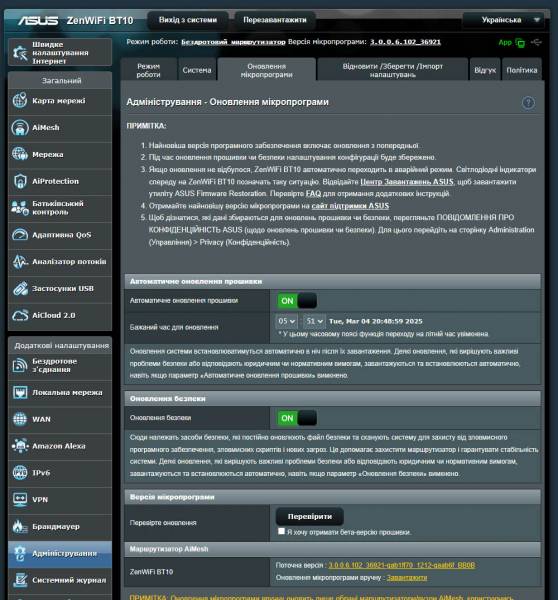Check the beta firmware version checkbox
The image size is (558, 600).
coord(281,531)
